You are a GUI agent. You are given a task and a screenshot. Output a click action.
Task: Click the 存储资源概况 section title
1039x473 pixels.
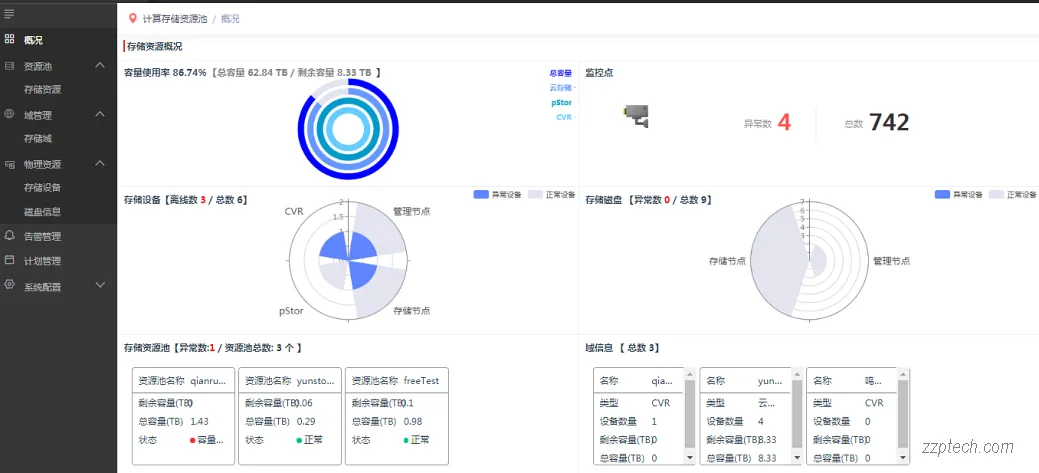(154, 46)
